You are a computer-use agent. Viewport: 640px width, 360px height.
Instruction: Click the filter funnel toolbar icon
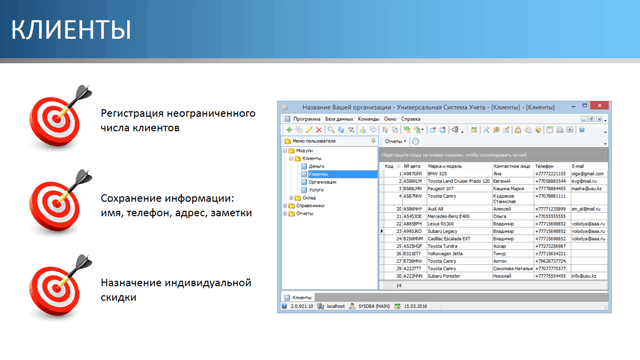tap(351, 130)
